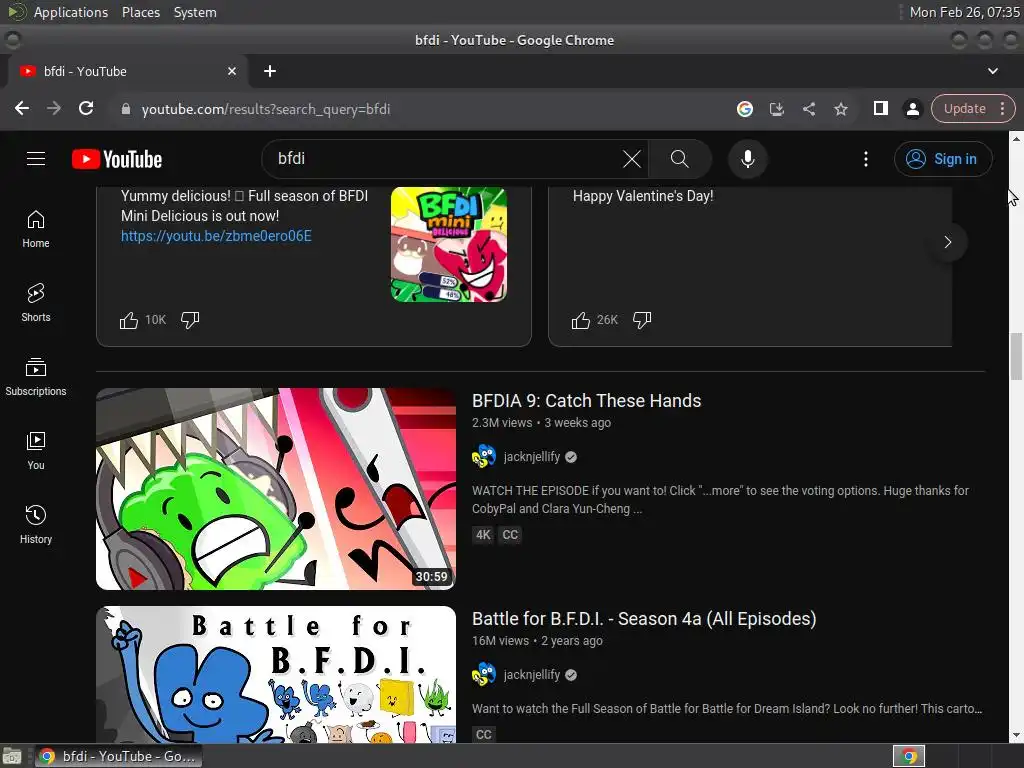Click the Google icon in address bar
Viewport: 1024px width, 768px height.
click(744, 109)
